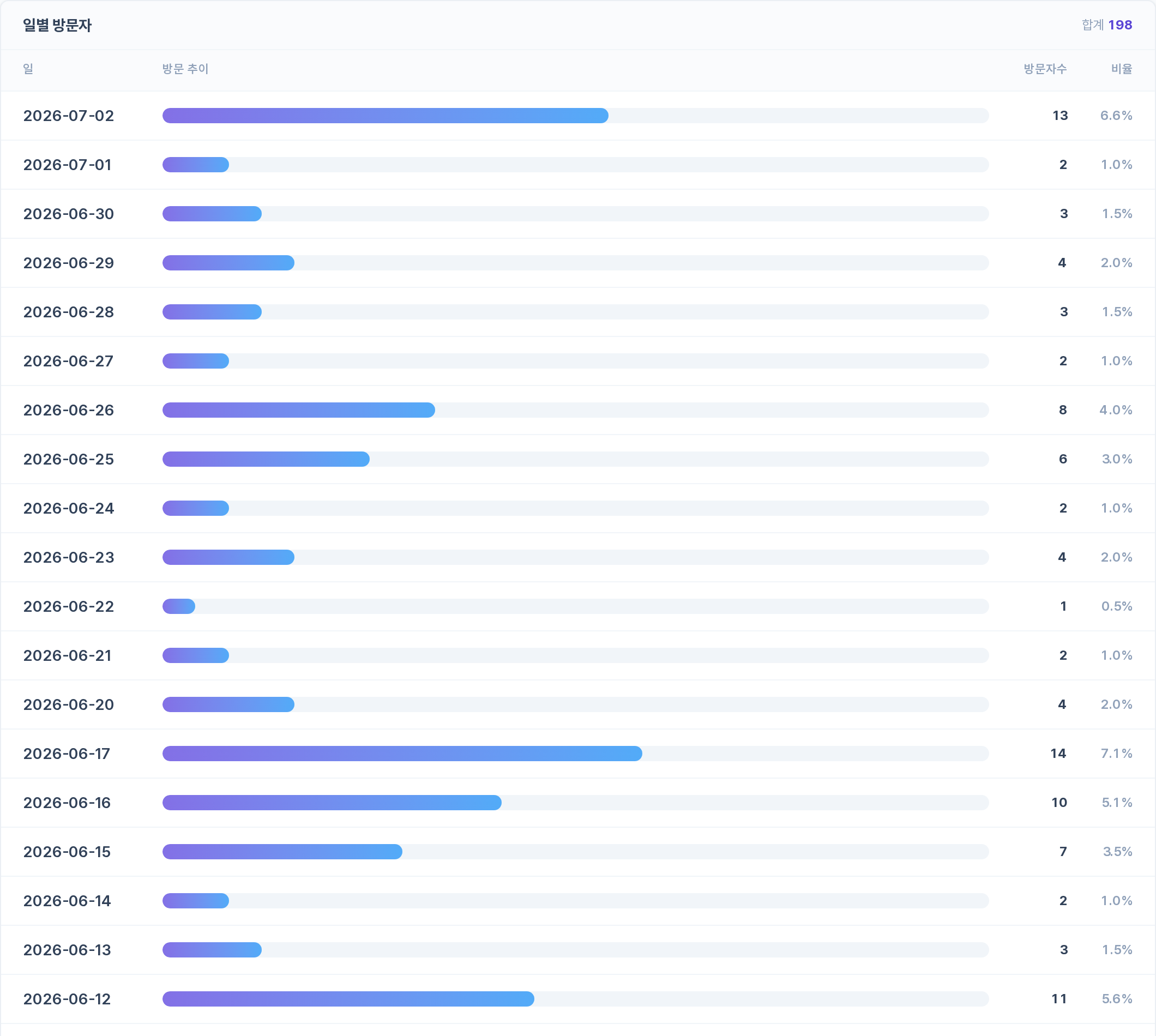Click the date 2026-06-30

coord(68,213)
